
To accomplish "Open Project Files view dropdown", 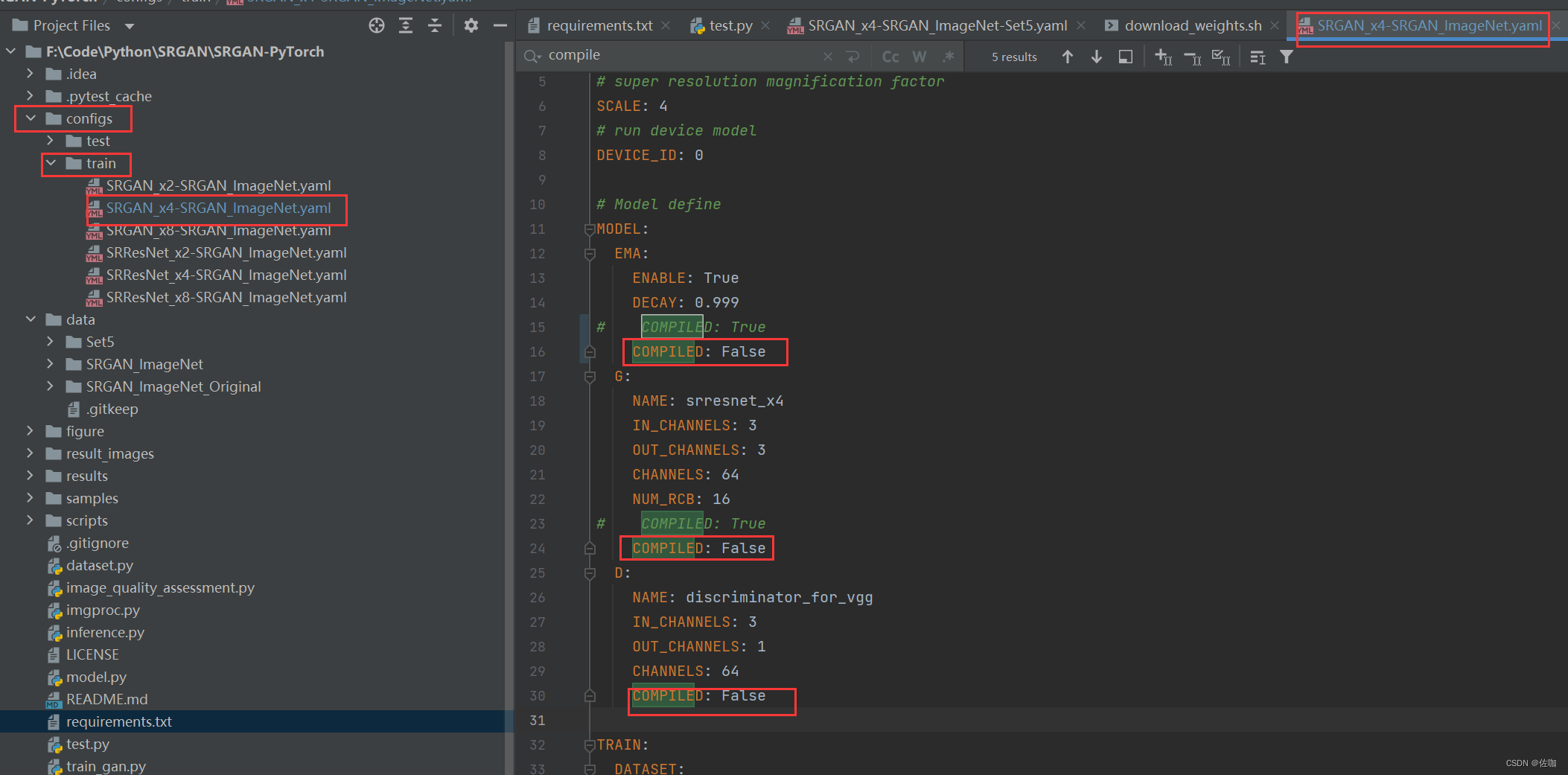I will tap(130, 26).
